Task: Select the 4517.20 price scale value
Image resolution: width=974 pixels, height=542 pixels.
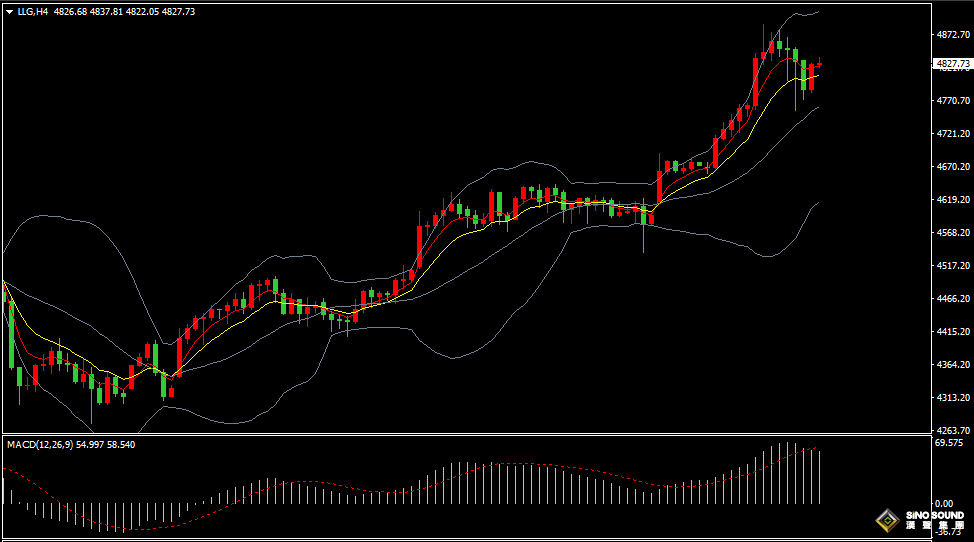Action: pos(953,265)
